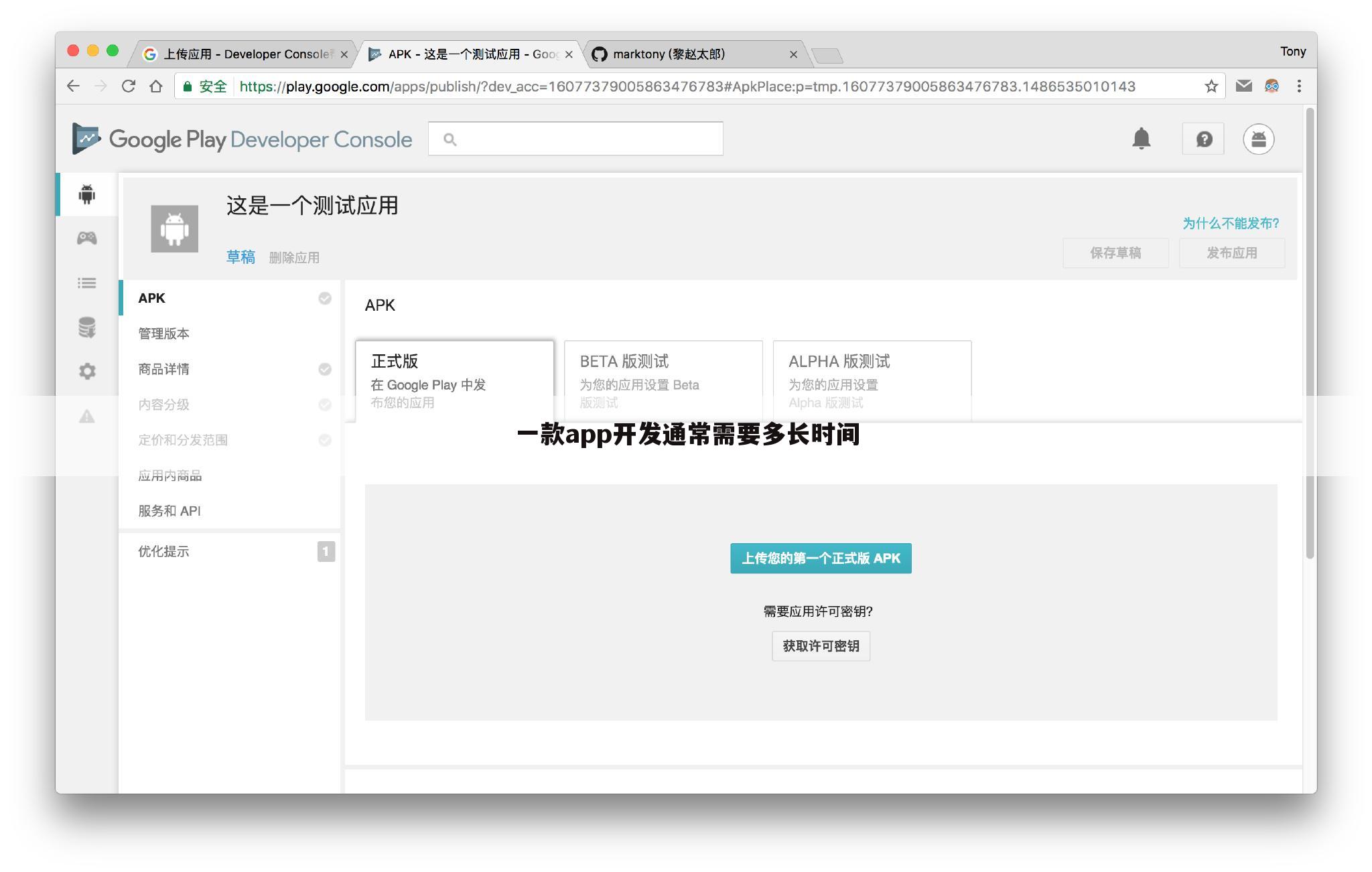Viewport: 1372px width, 872px height.
Task: Close the 上传应用 tab
Action: [344, 54]
